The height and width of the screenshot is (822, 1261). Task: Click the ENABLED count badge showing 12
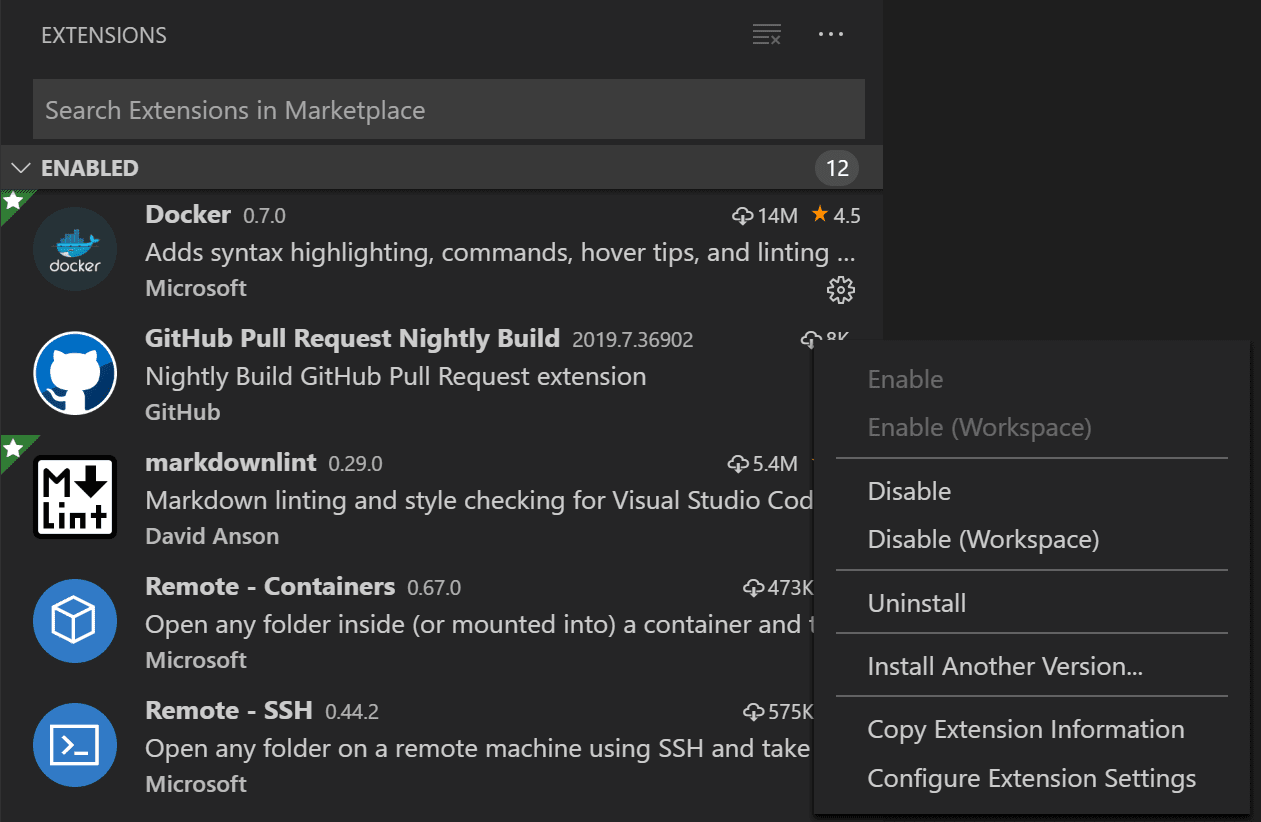click(836, 168)
